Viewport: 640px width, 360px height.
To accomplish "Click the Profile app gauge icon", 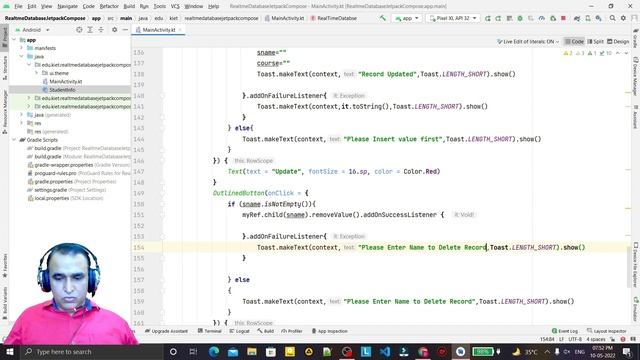I will click(x=542, y=18).
